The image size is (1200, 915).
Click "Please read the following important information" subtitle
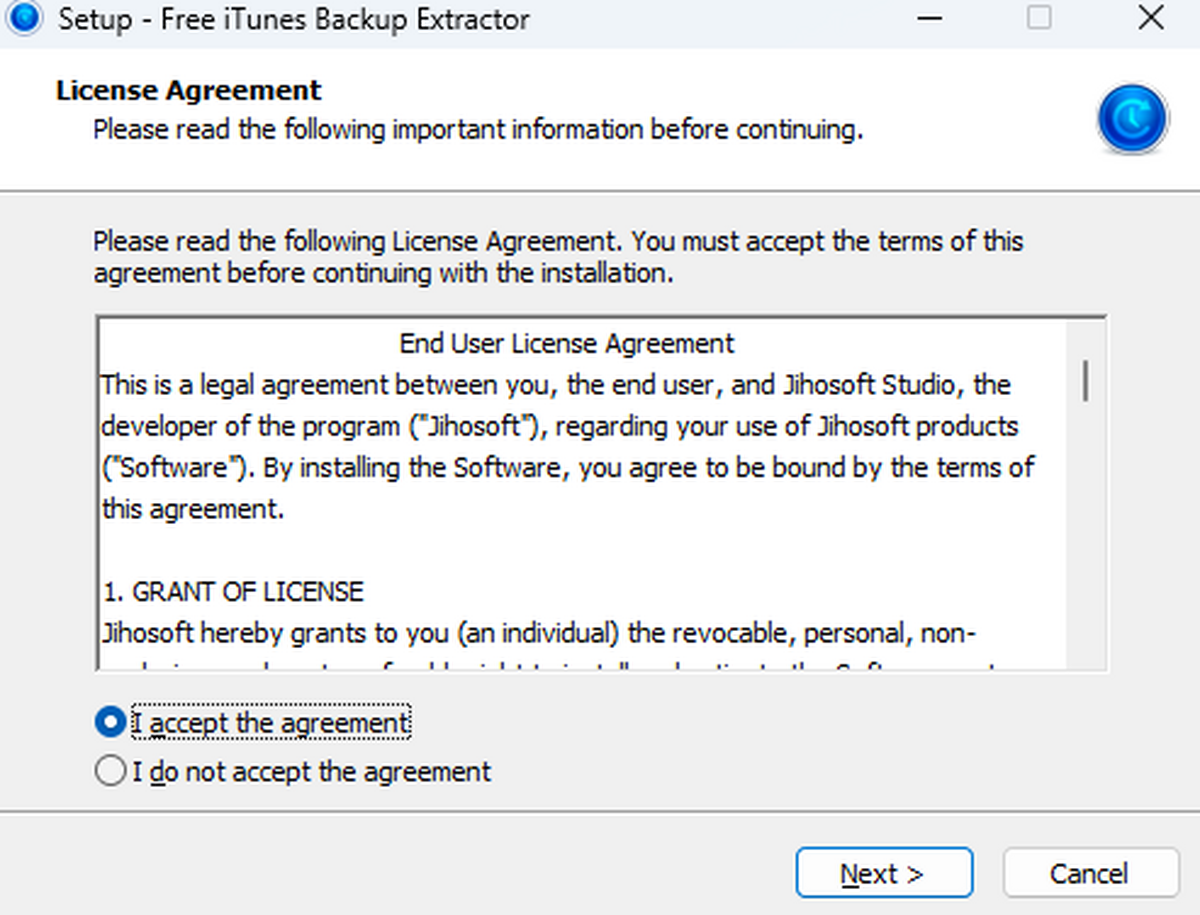point(478,130)
